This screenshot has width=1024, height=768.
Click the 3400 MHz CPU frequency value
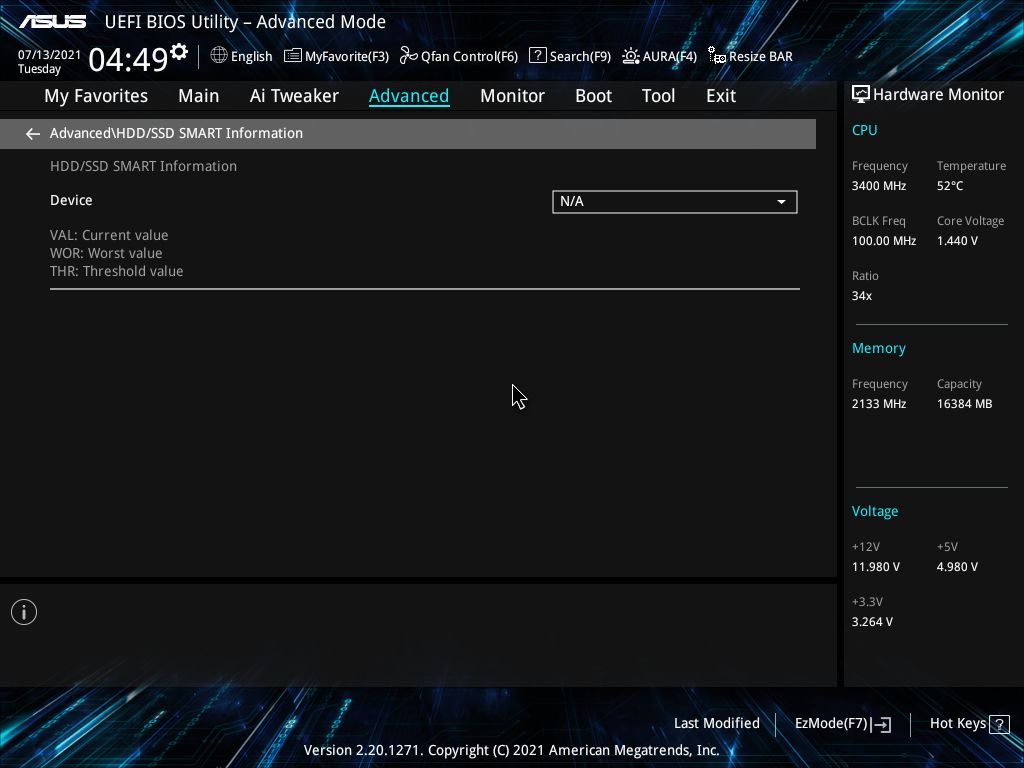coord(879,185)
